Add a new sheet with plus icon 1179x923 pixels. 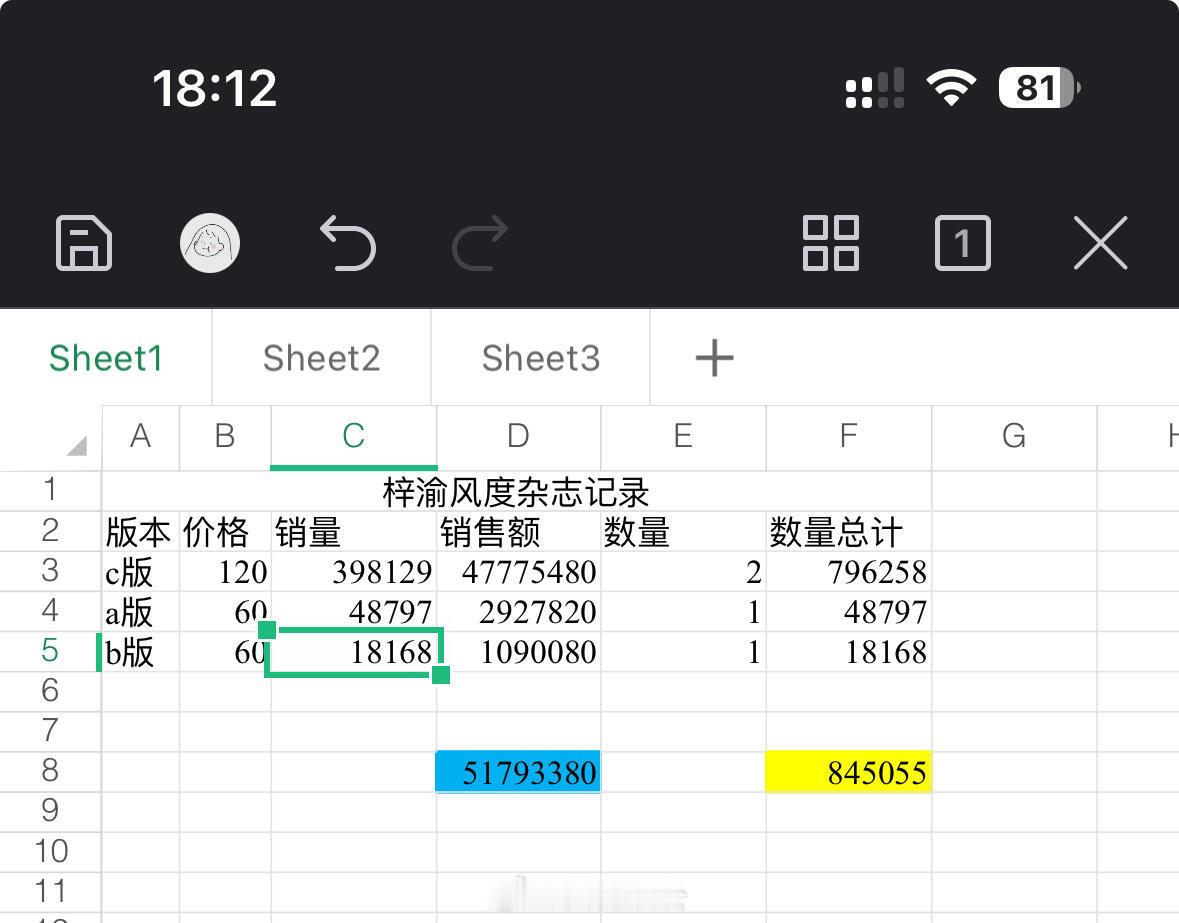(x=714, y=358)
